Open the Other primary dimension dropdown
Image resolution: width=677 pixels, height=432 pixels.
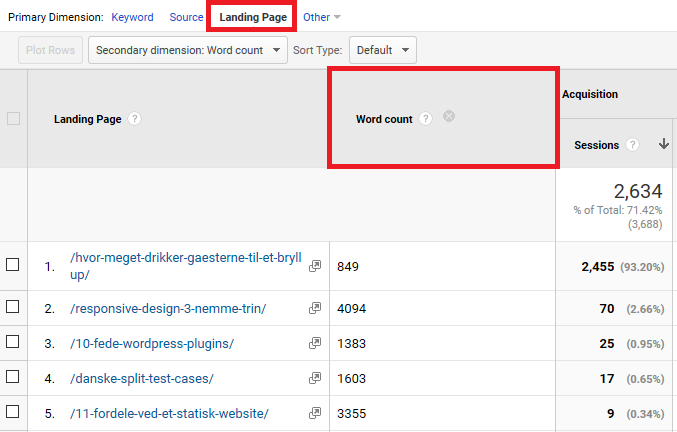pyautogui.click(x=321, y=17)
